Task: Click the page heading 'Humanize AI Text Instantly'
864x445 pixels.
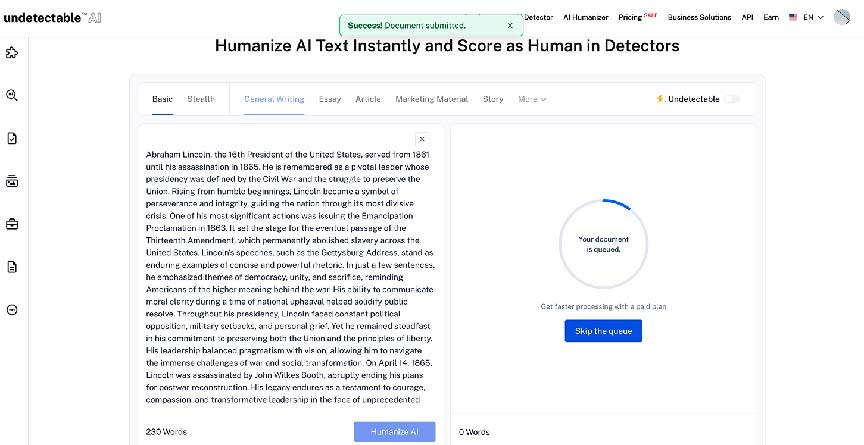Action: point(447,45)
